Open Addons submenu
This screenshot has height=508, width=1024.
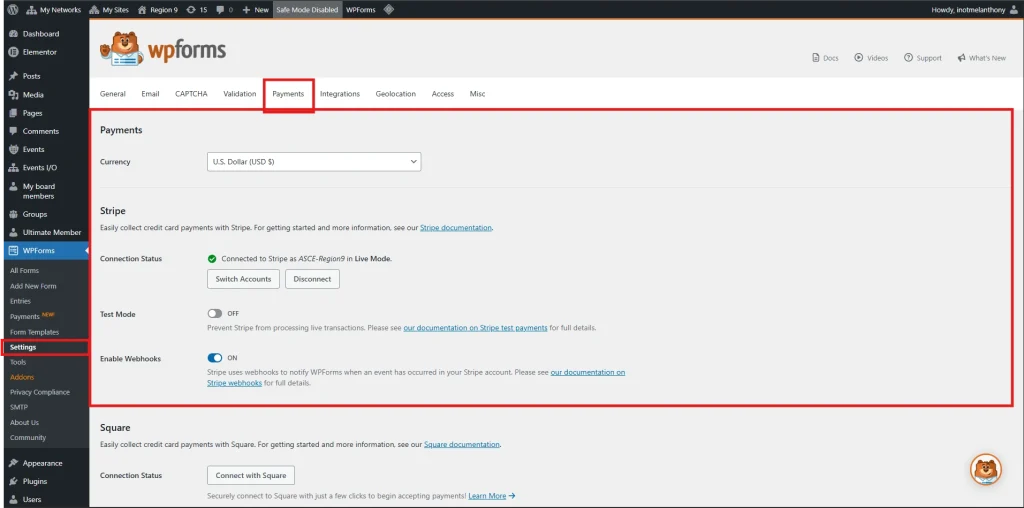click(22, 377)
